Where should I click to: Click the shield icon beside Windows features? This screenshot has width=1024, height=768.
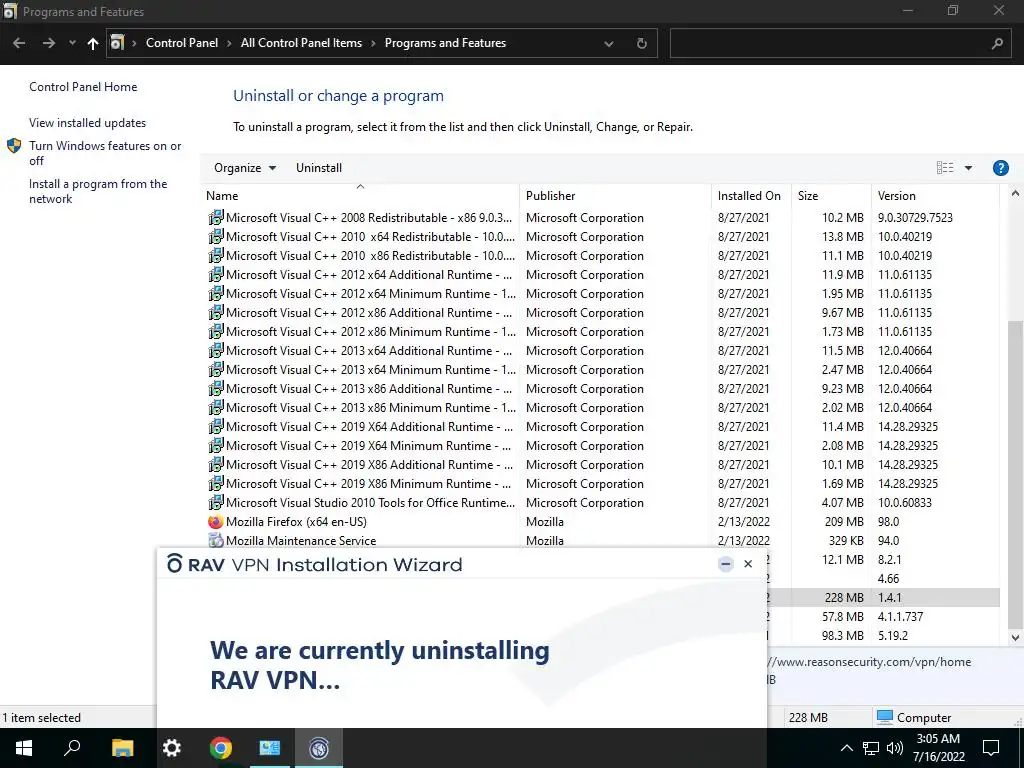coord(14,146)
